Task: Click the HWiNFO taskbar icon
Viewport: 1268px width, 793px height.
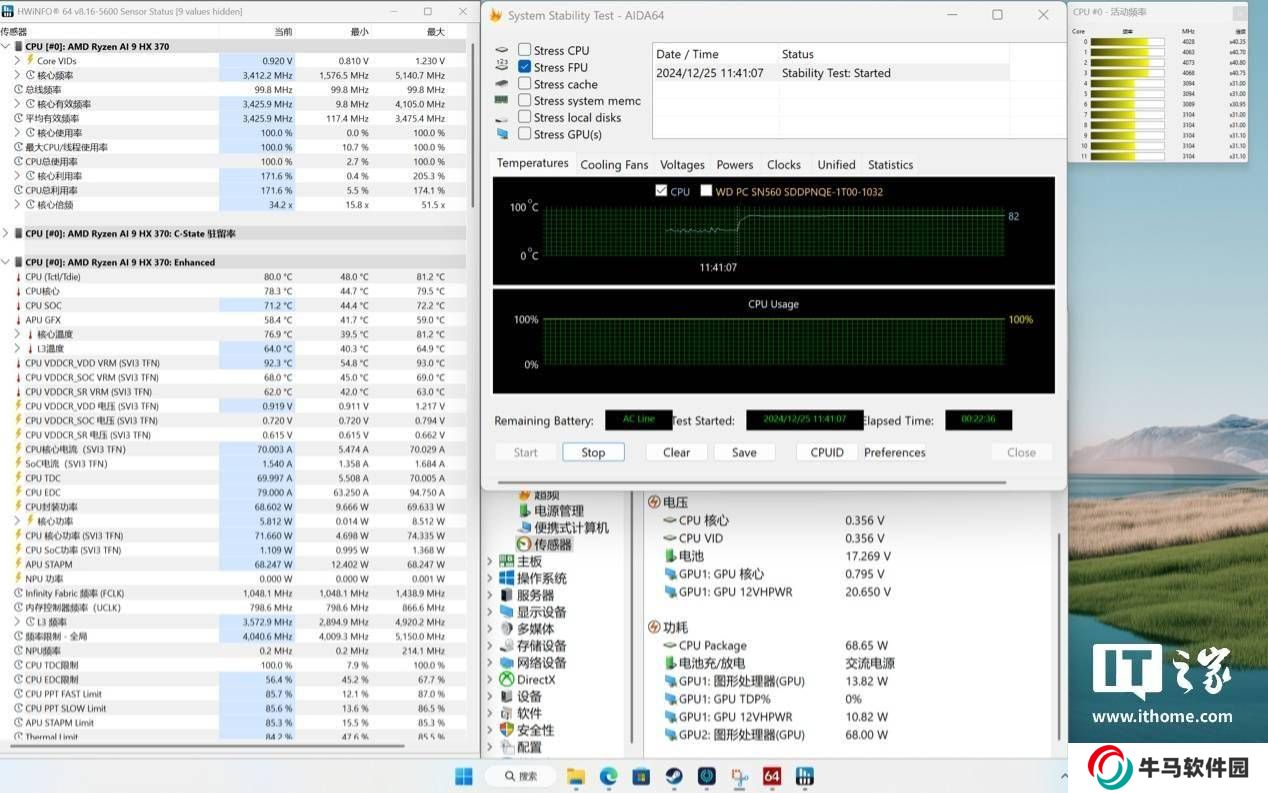Action: click(x=804, y=776)
